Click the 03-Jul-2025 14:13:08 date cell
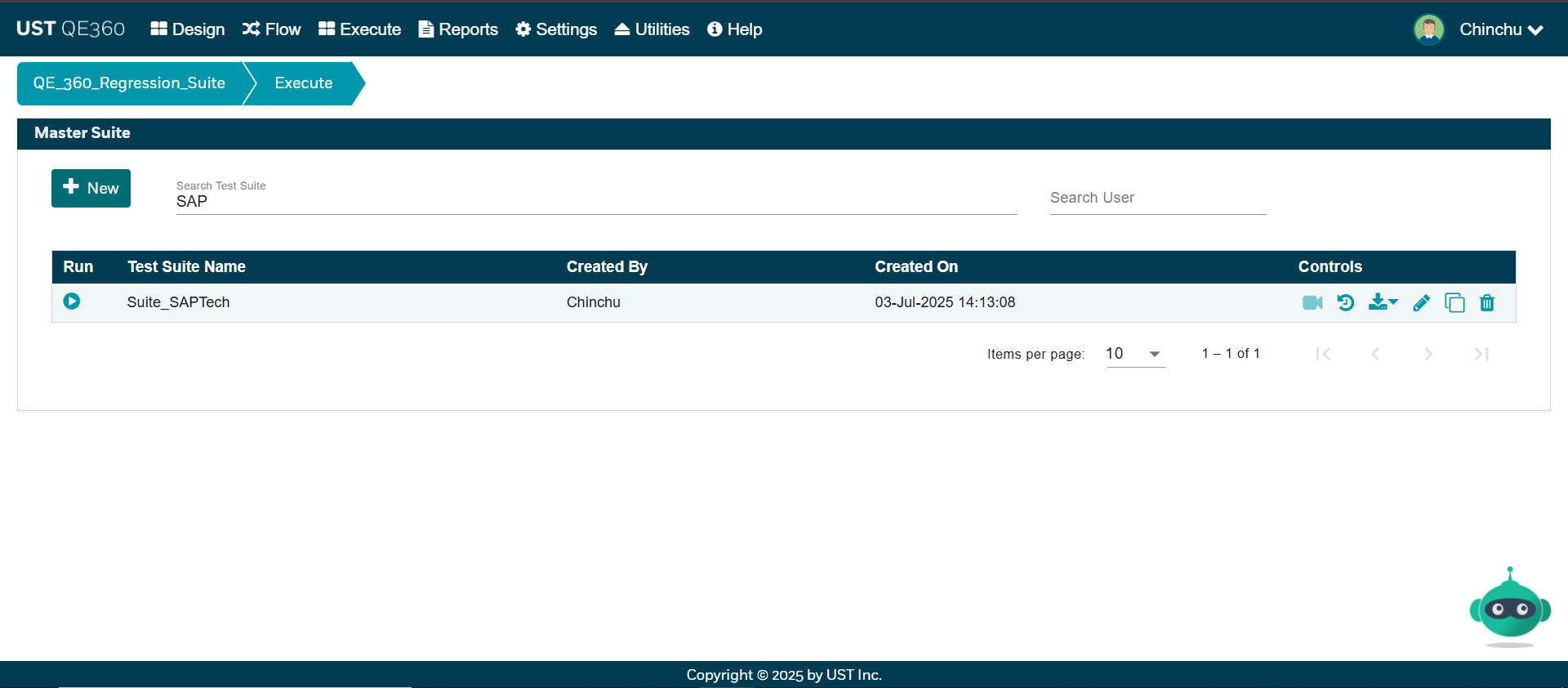Image resolution: width=1568 pixels, height=688 pixels. click(945, 302)
